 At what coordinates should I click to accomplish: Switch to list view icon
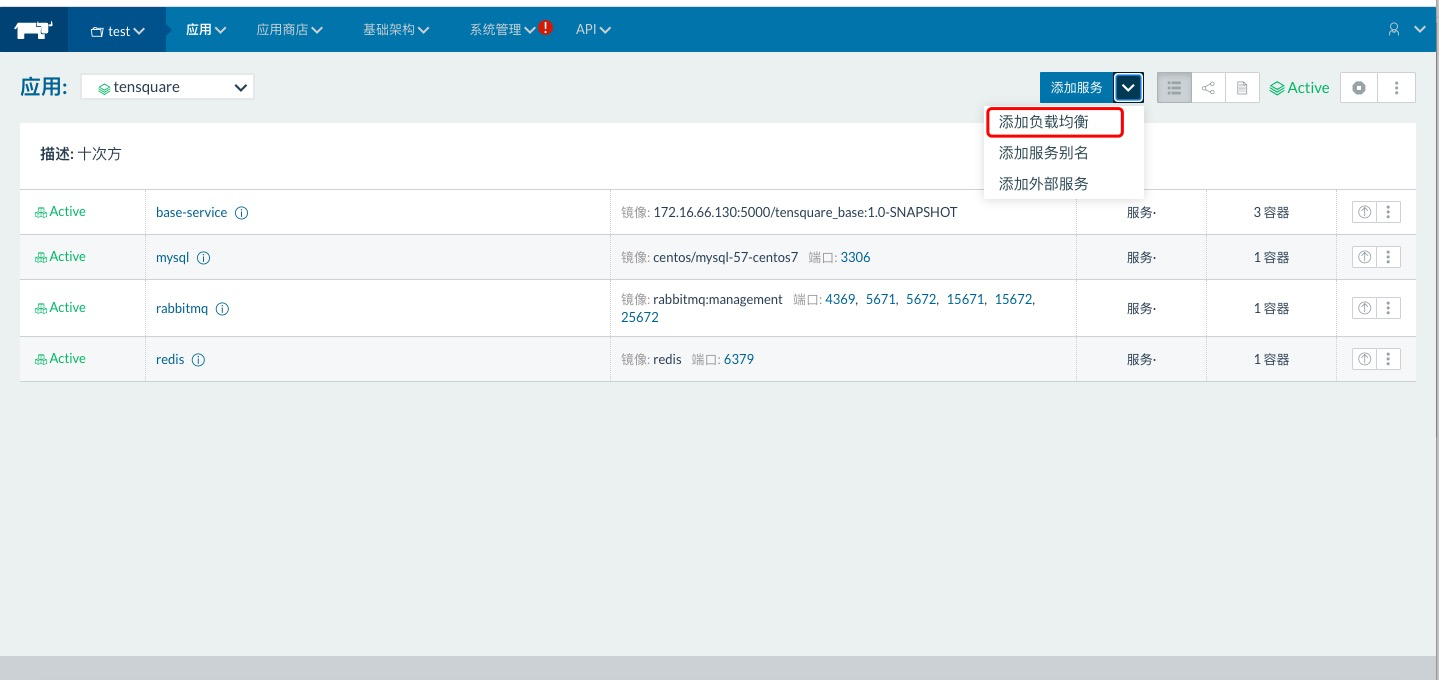click(1175, 88)
